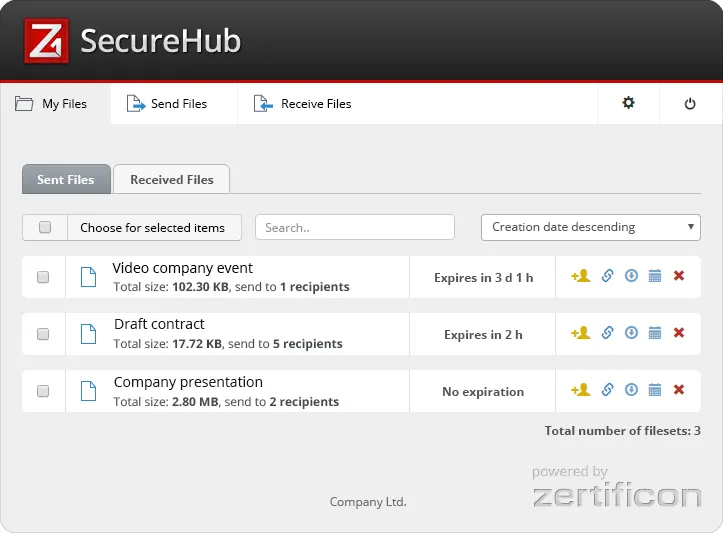Open the My Files section
Viewport: 723px width, 533px height.
pyautogui.click(x=55, y=104)
